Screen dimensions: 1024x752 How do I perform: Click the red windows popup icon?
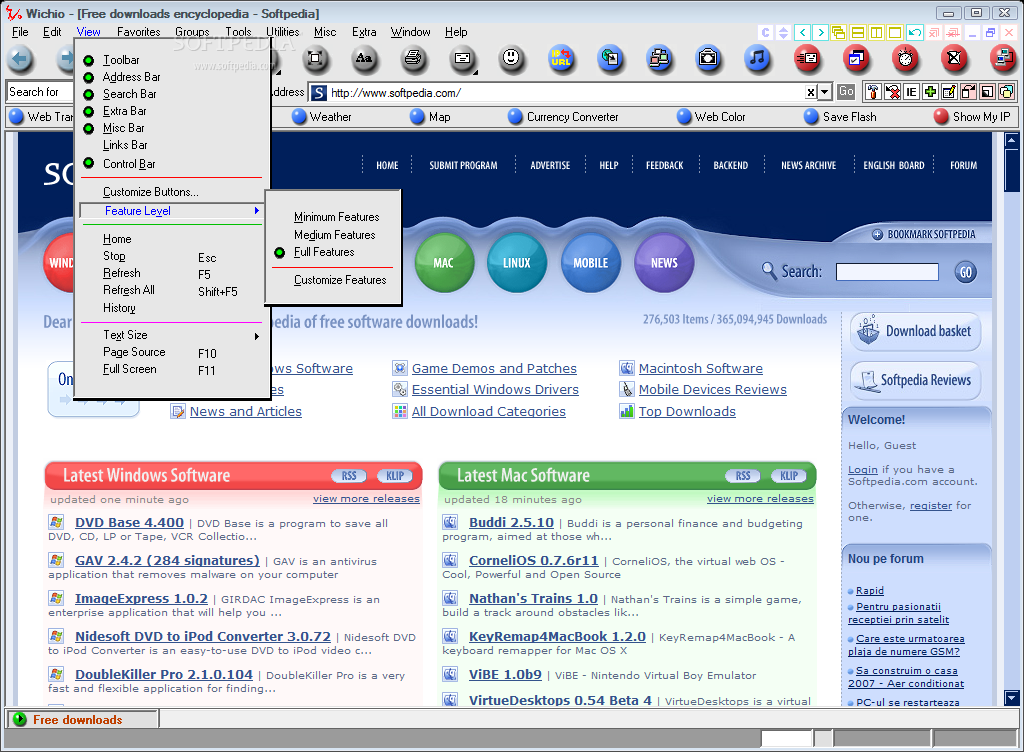856,59
